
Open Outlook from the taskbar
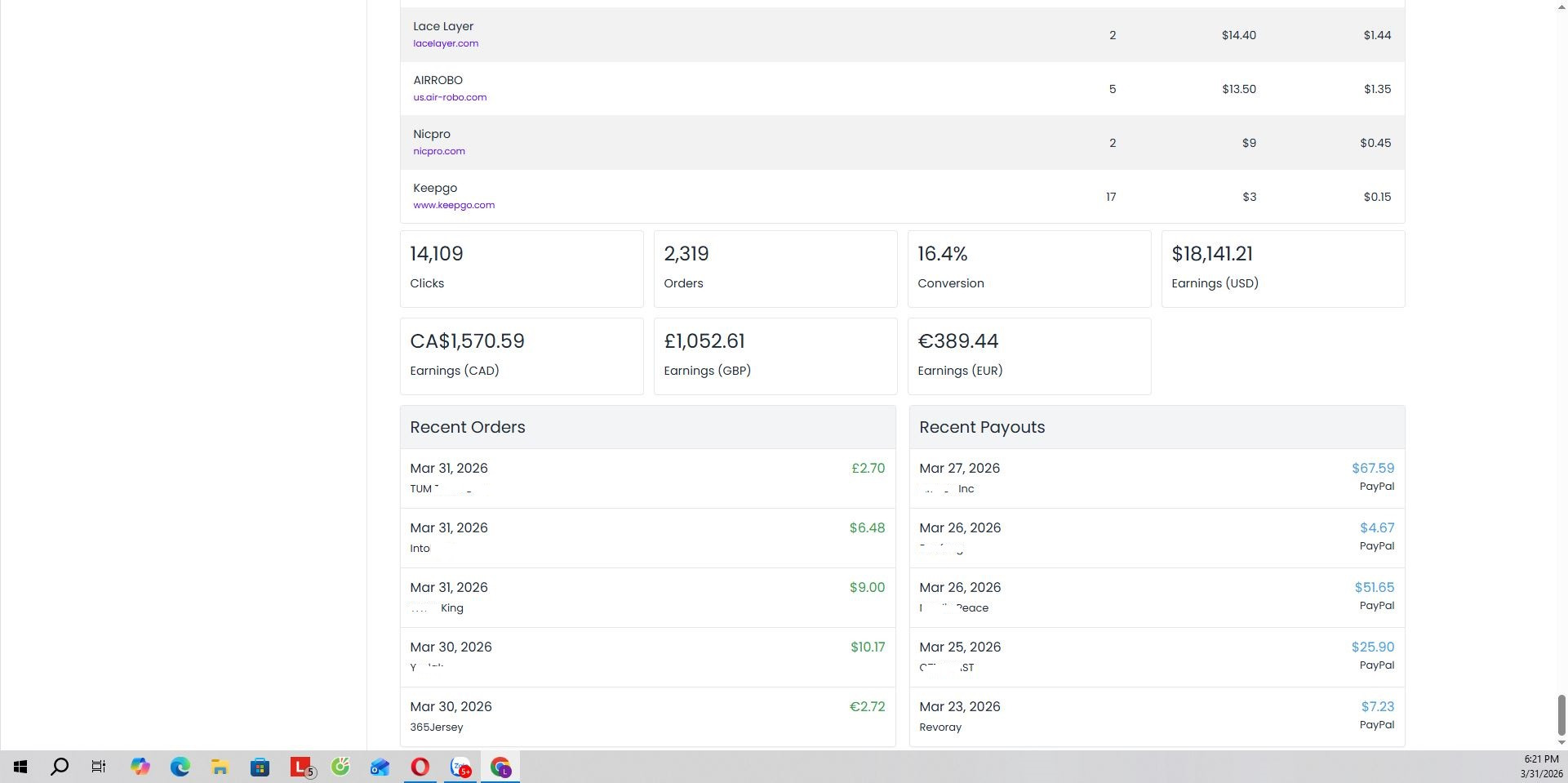click(x=380, y=767)
